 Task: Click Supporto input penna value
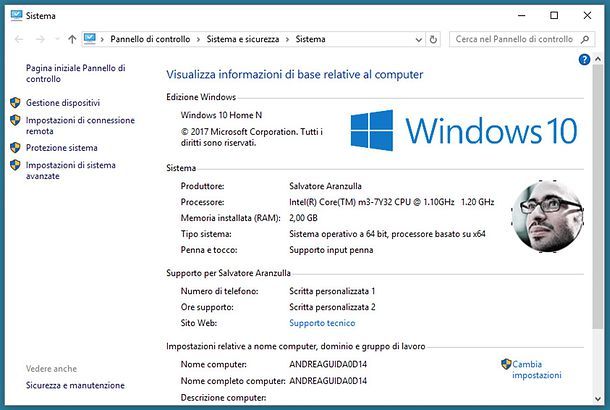[331, 250]
